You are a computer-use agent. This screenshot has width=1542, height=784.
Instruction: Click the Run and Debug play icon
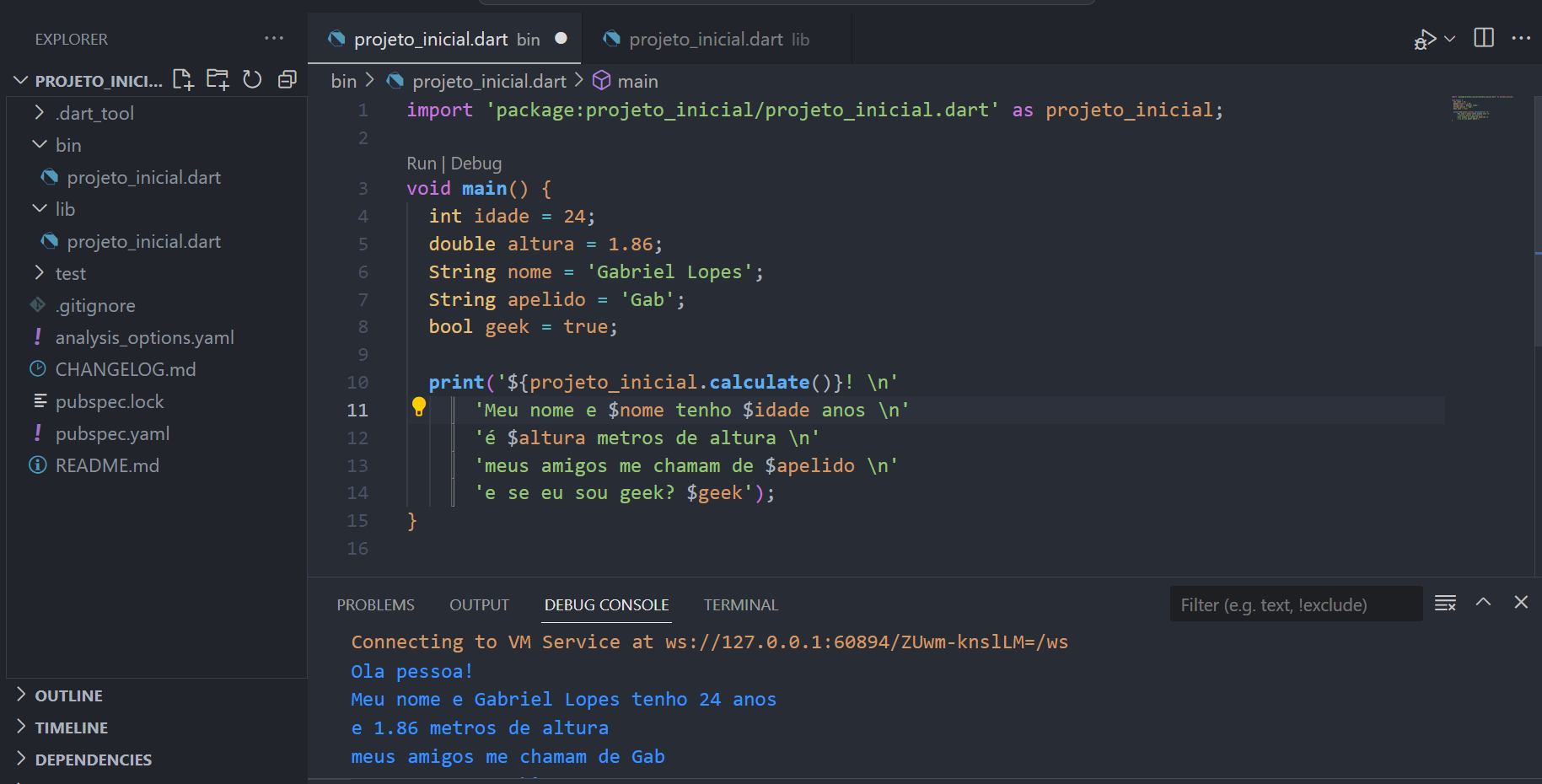pos(1425,40)
